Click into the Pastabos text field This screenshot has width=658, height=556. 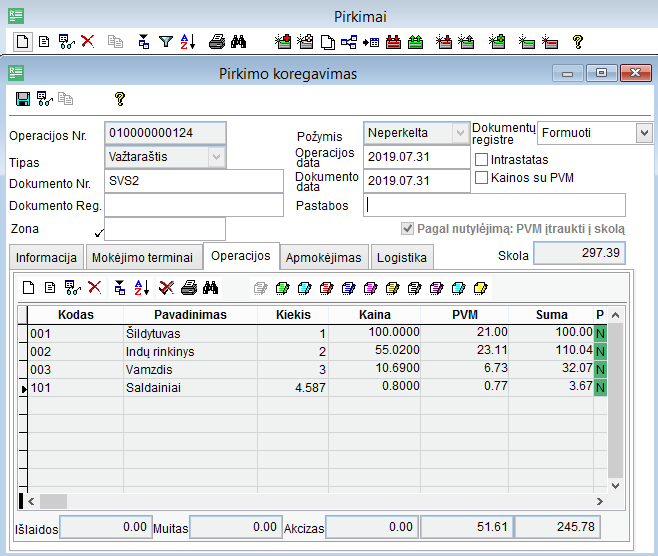click(494, 205)
